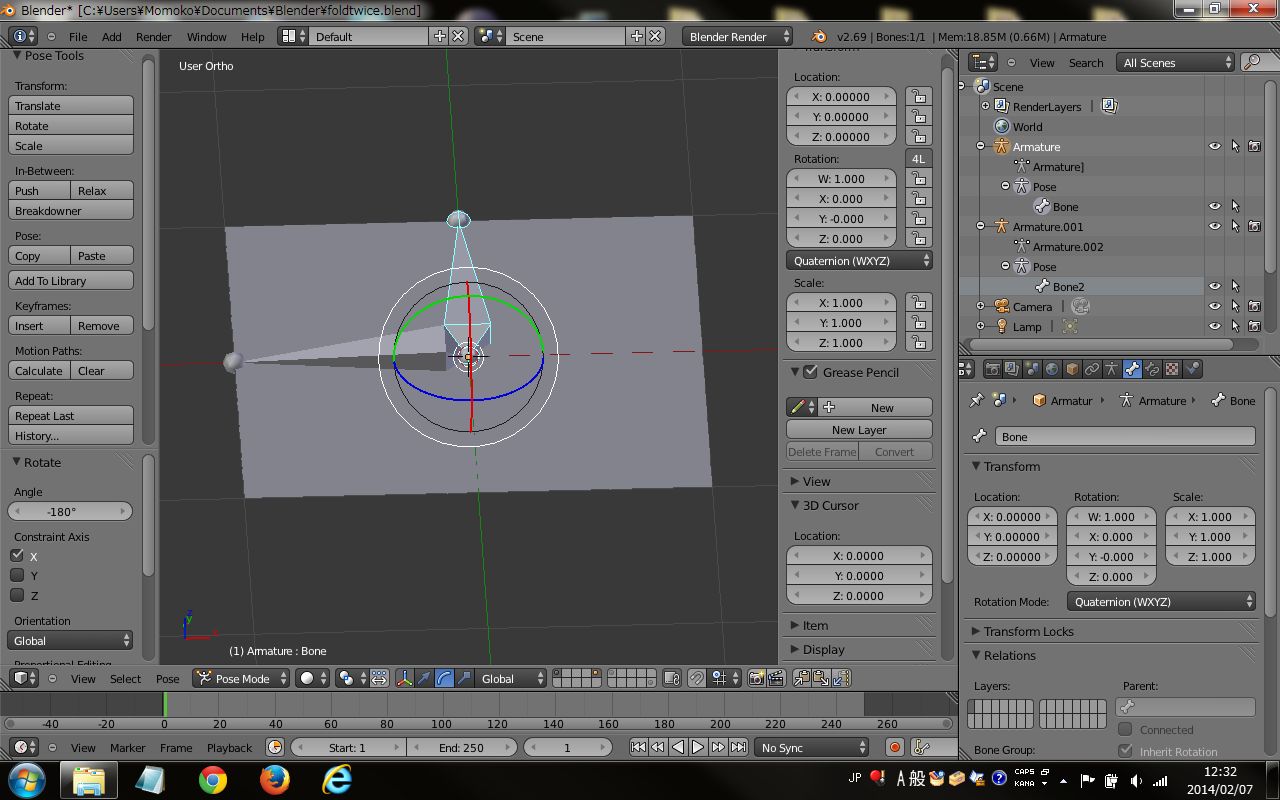Open the 3D view editor type selector
1280x800 pixels.
[24, 678]
